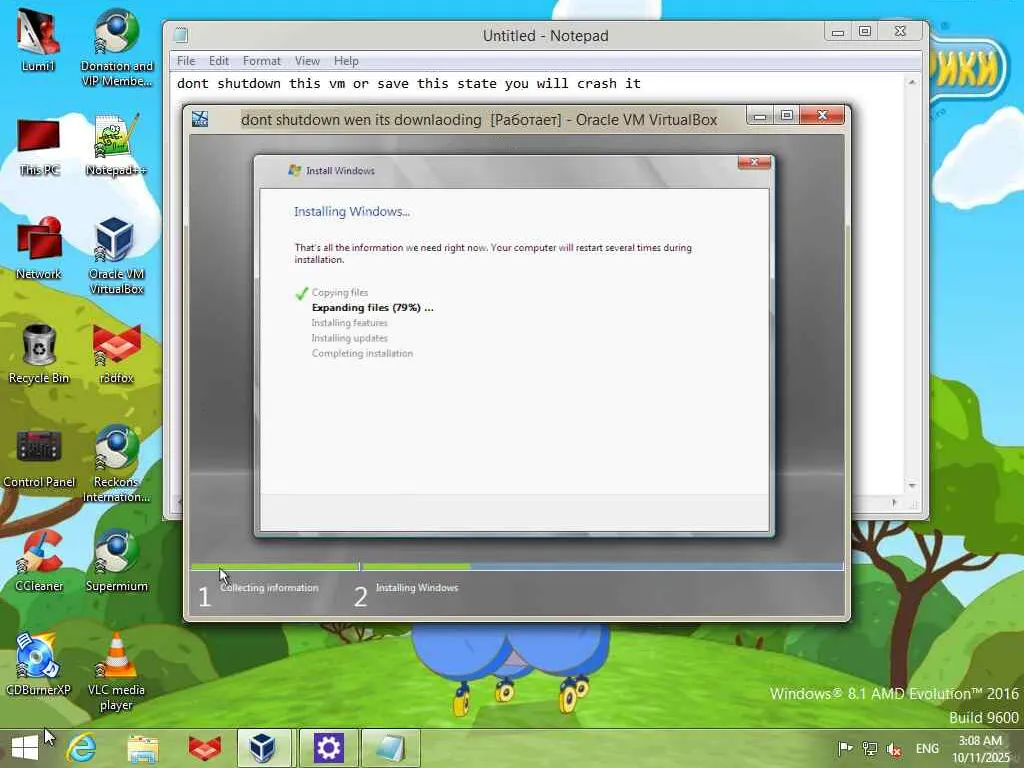Launch Internet Explorer from taskbar
Image resolution: width=1024 pixels, height=768 pixels.
point(82,748)
